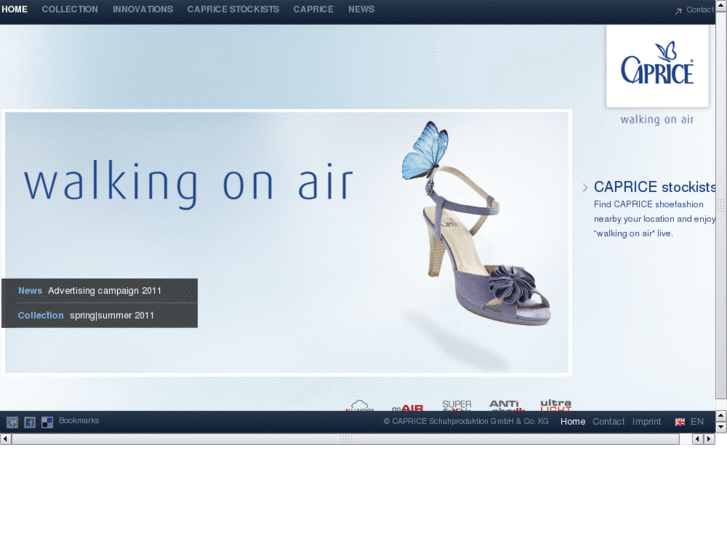Viewport: 727px width, 545px height.
Task: Open the SUPER flexible innovation logo
Action: pos(457,405)
